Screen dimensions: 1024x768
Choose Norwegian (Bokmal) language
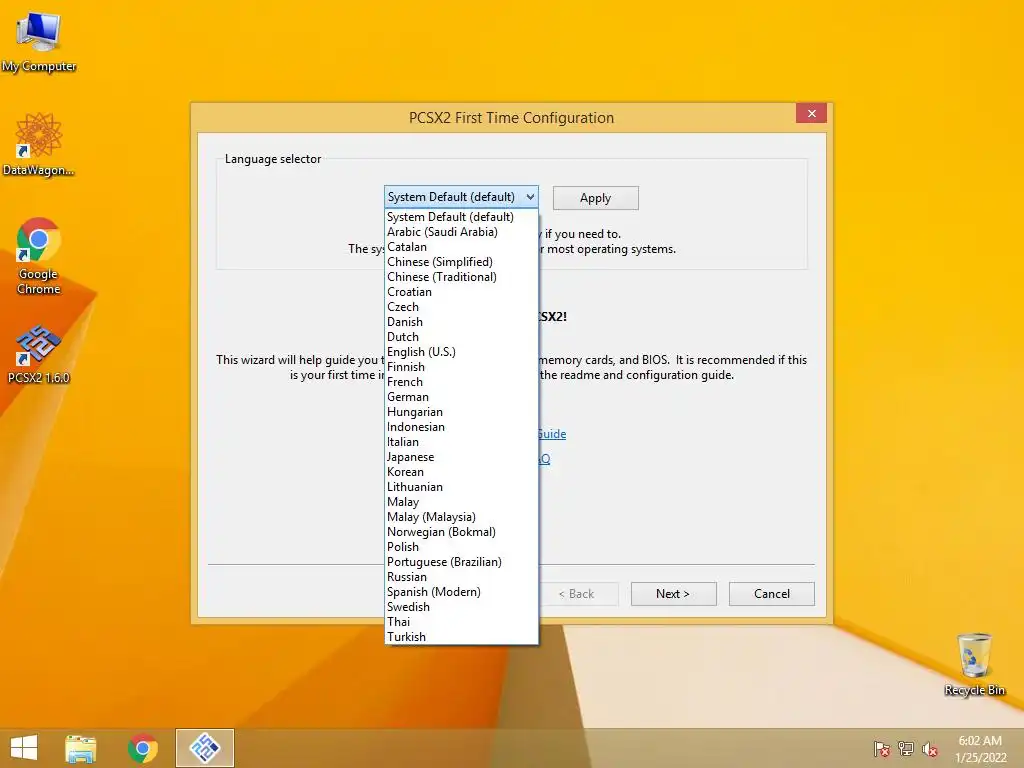(461, 532)
